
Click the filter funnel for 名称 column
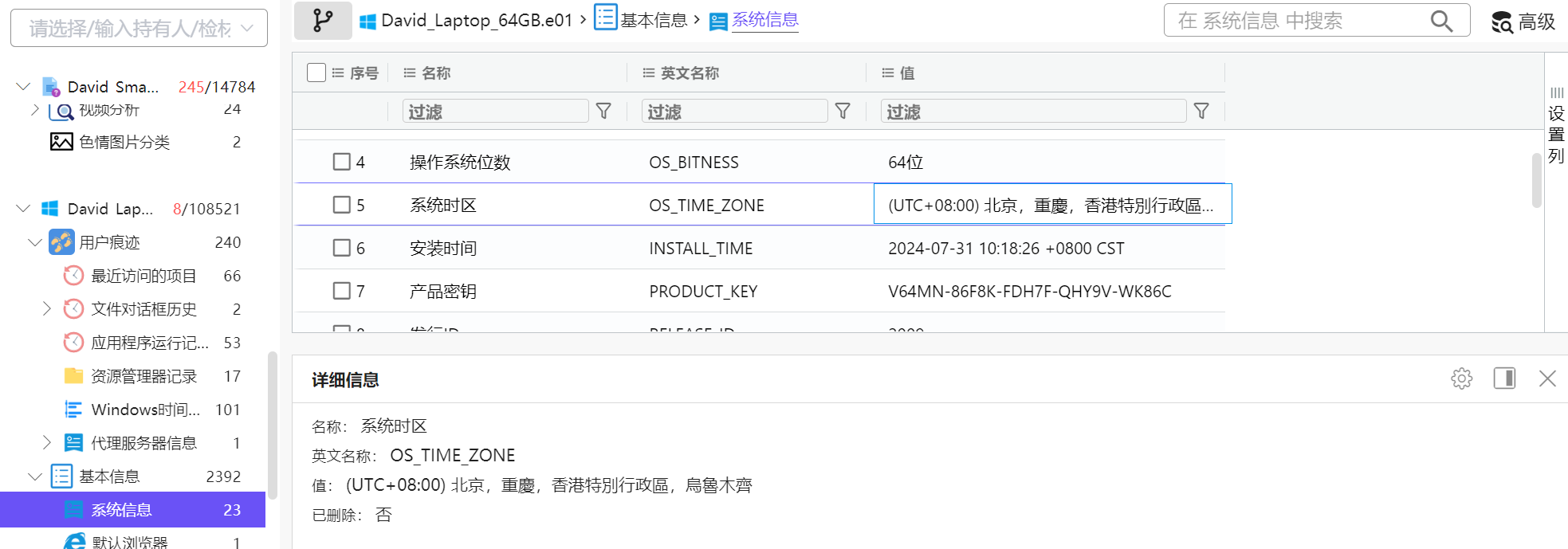[603, 112]
